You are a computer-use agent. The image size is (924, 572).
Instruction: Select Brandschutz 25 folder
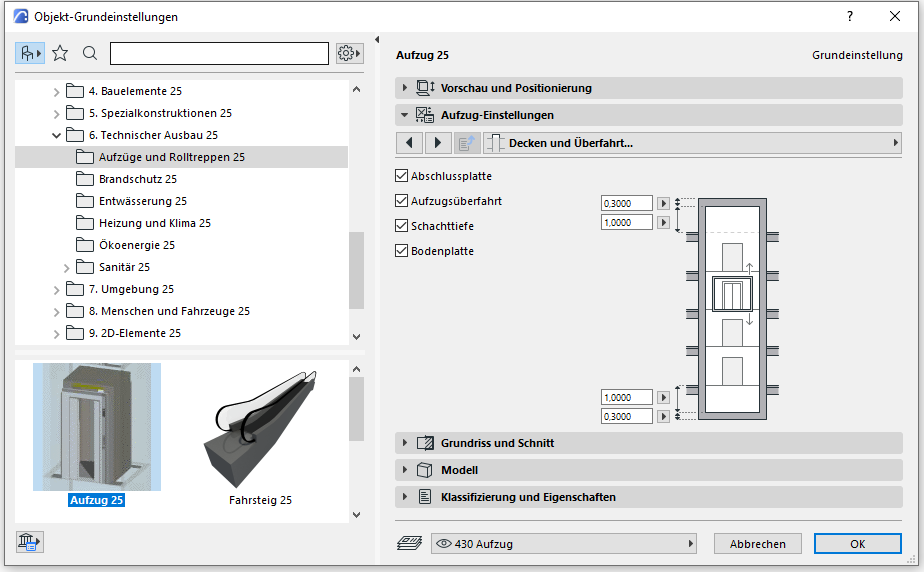(x=137, y=179)
